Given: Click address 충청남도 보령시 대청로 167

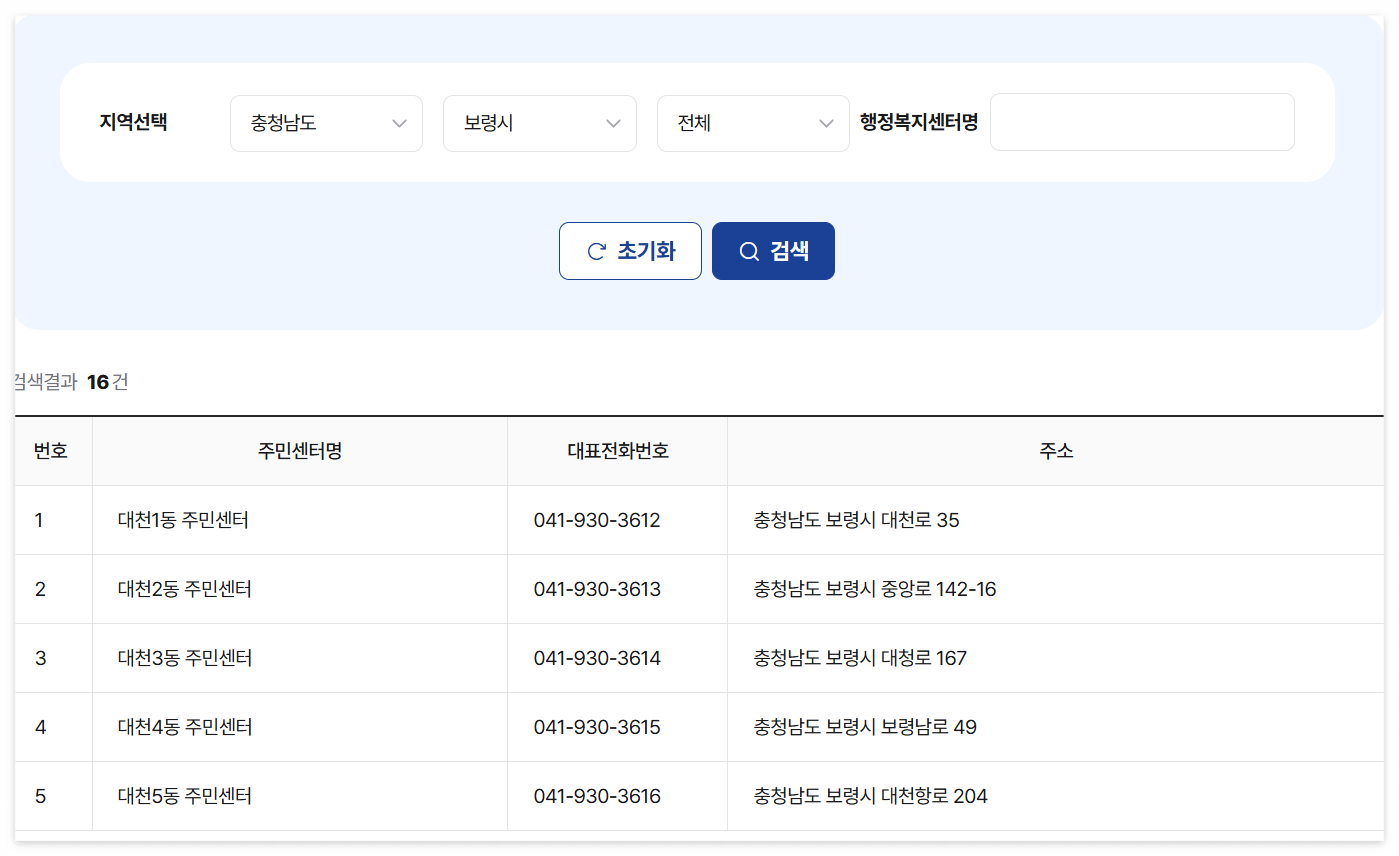Looking at the screenshot, I should pos(860,658).
